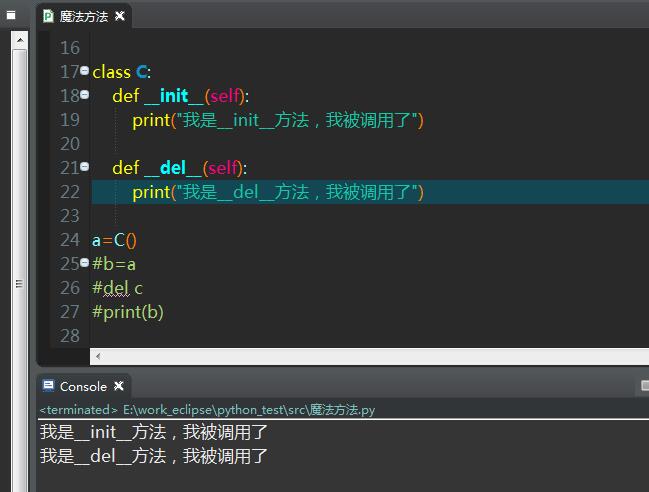Image resolution: width=649 pixels, height=492 pixels.
Task: Click the Console monitor icon
Action: pos(47,386)
